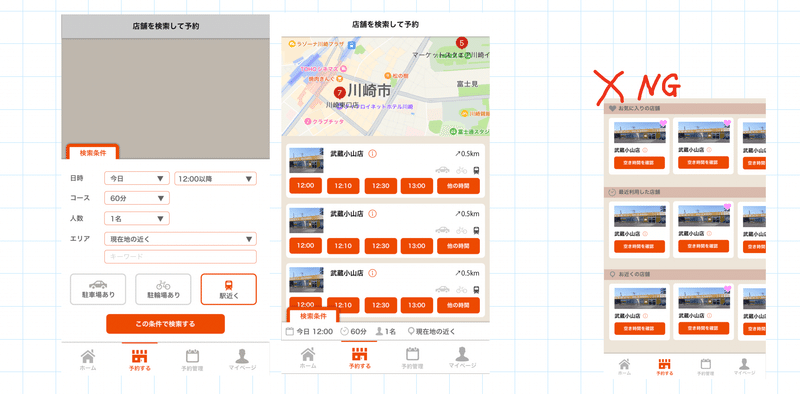Click bicycle icon in second result card
800x394 pixels.
coord(461,230)
